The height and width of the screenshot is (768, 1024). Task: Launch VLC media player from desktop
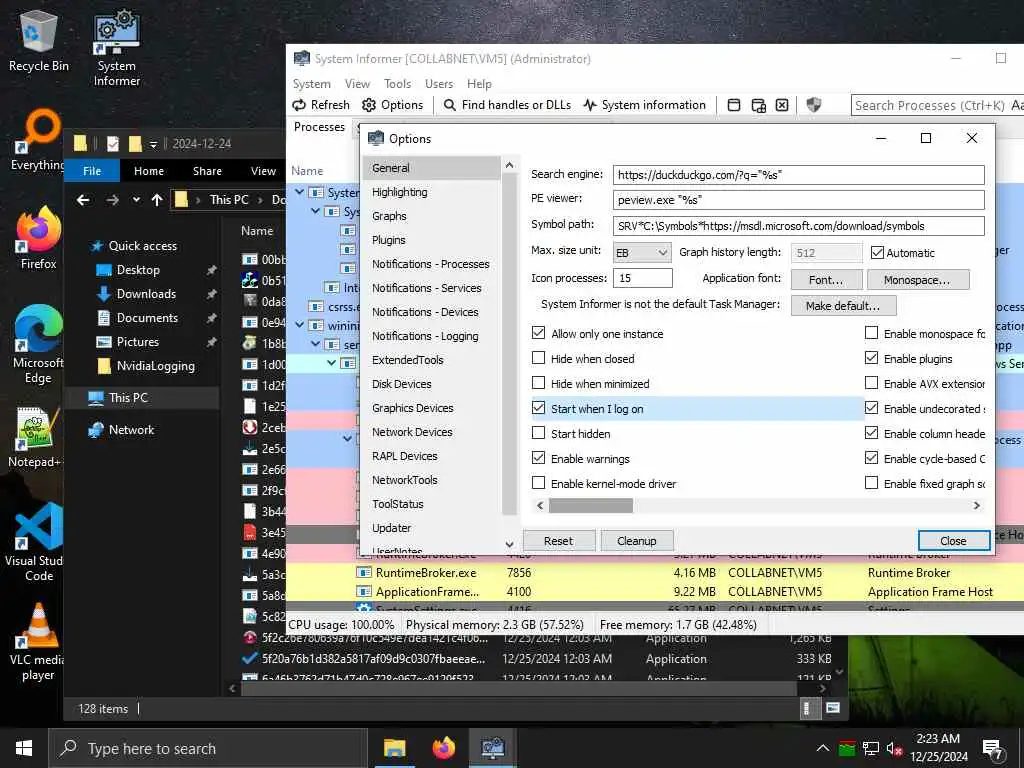point(38,641)
